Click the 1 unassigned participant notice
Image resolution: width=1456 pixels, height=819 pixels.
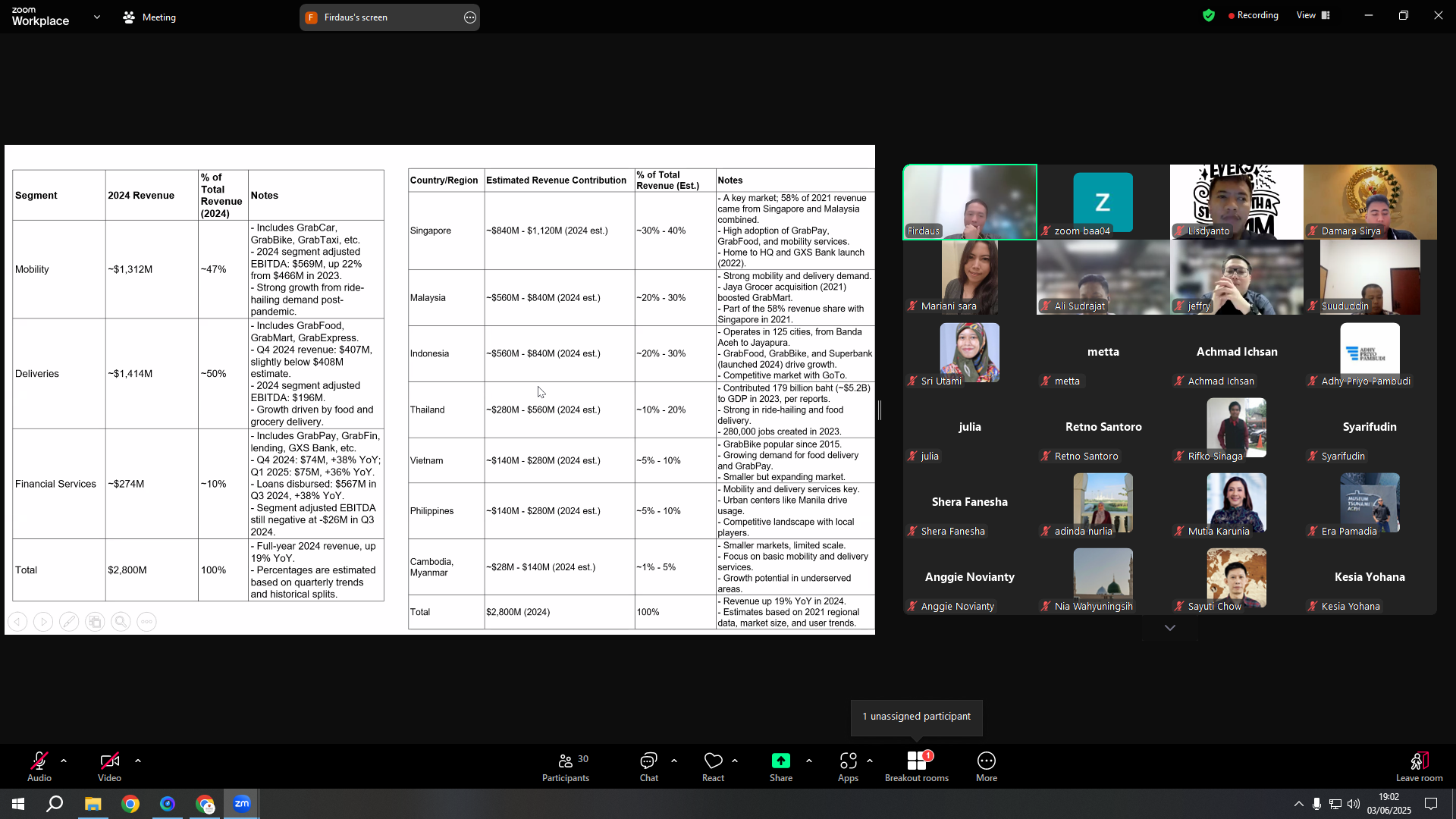point(916,717)
